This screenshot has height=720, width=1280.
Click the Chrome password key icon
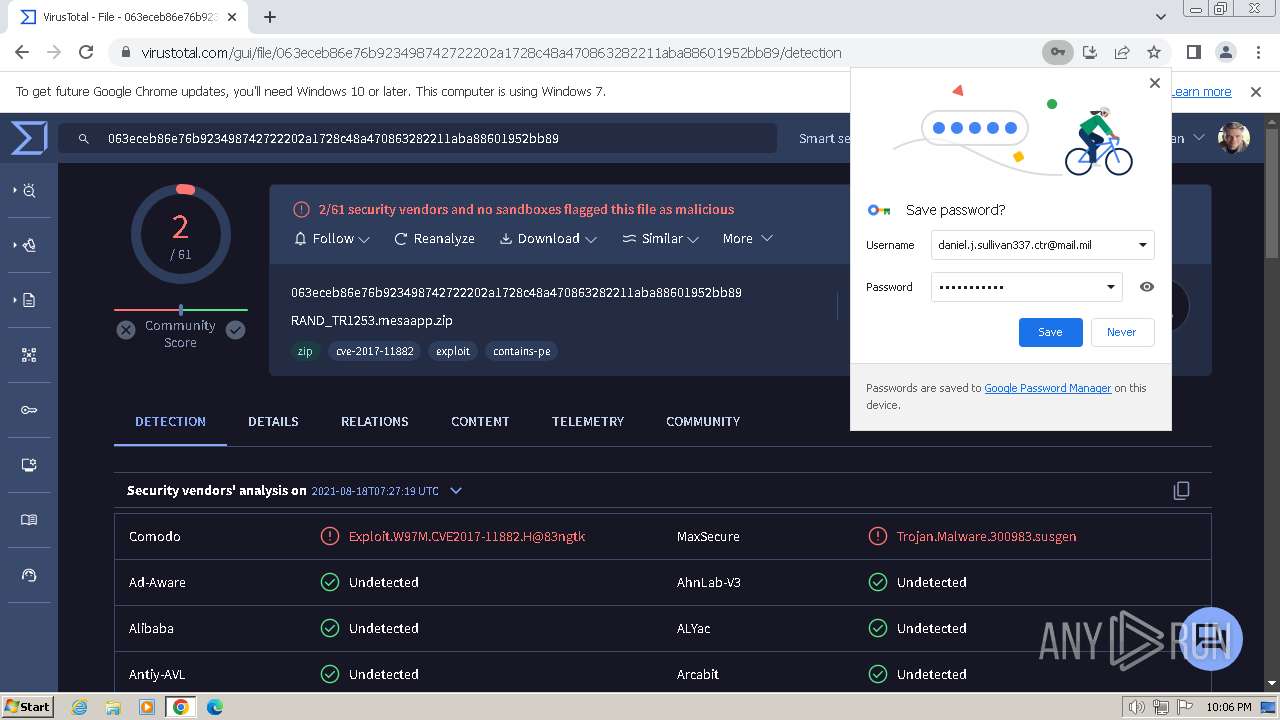click(x=1057, y=52)
